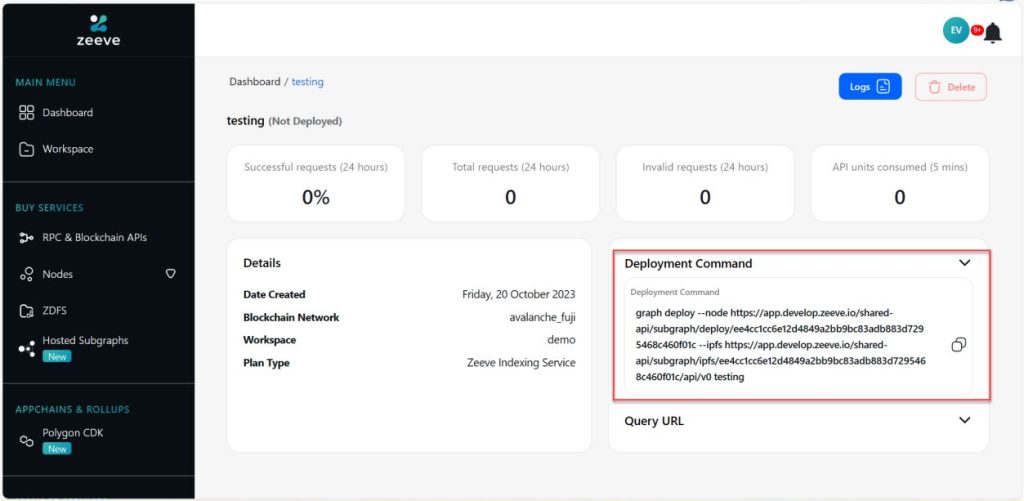Click the 9+ notification badge
This screenshot has width=1024, height=501.
(977, 30)
